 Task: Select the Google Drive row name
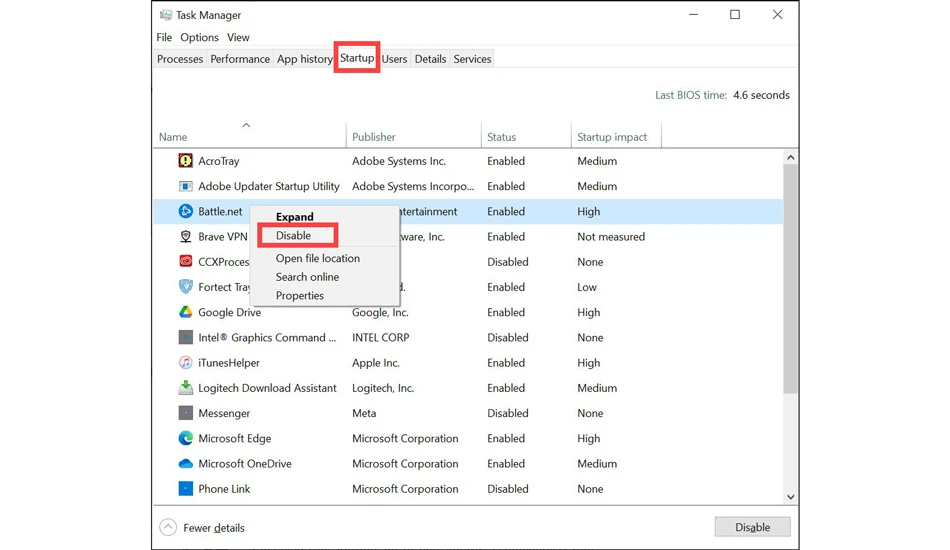point(230,313)
